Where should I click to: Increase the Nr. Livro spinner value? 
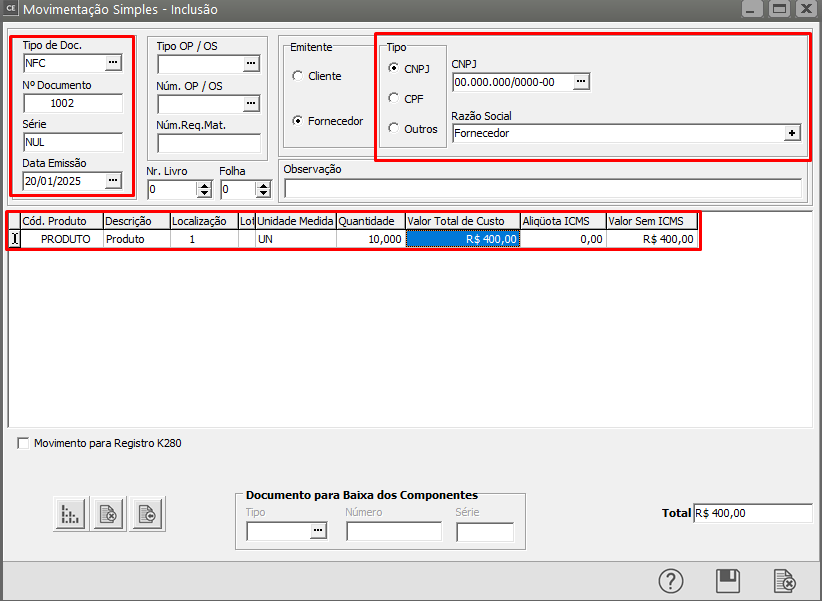click(x=205, y=185)
